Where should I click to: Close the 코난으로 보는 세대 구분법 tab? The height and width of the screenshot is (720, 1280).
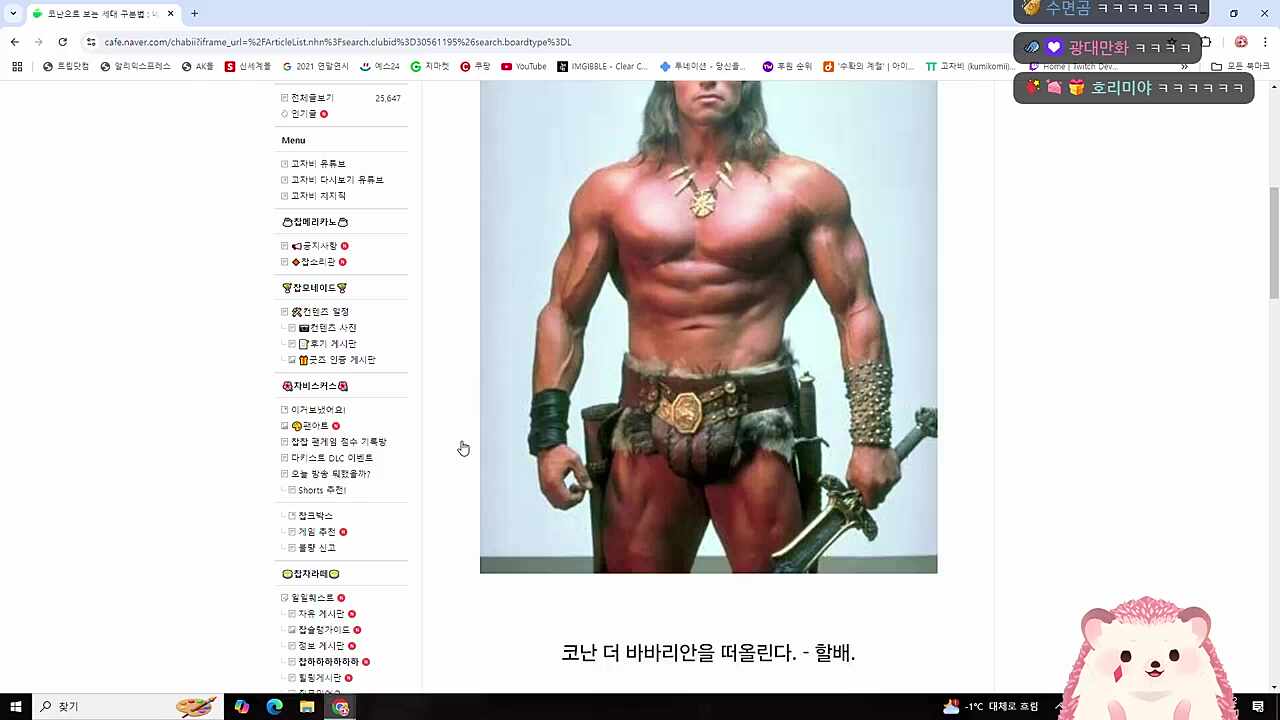click(170, 14)
